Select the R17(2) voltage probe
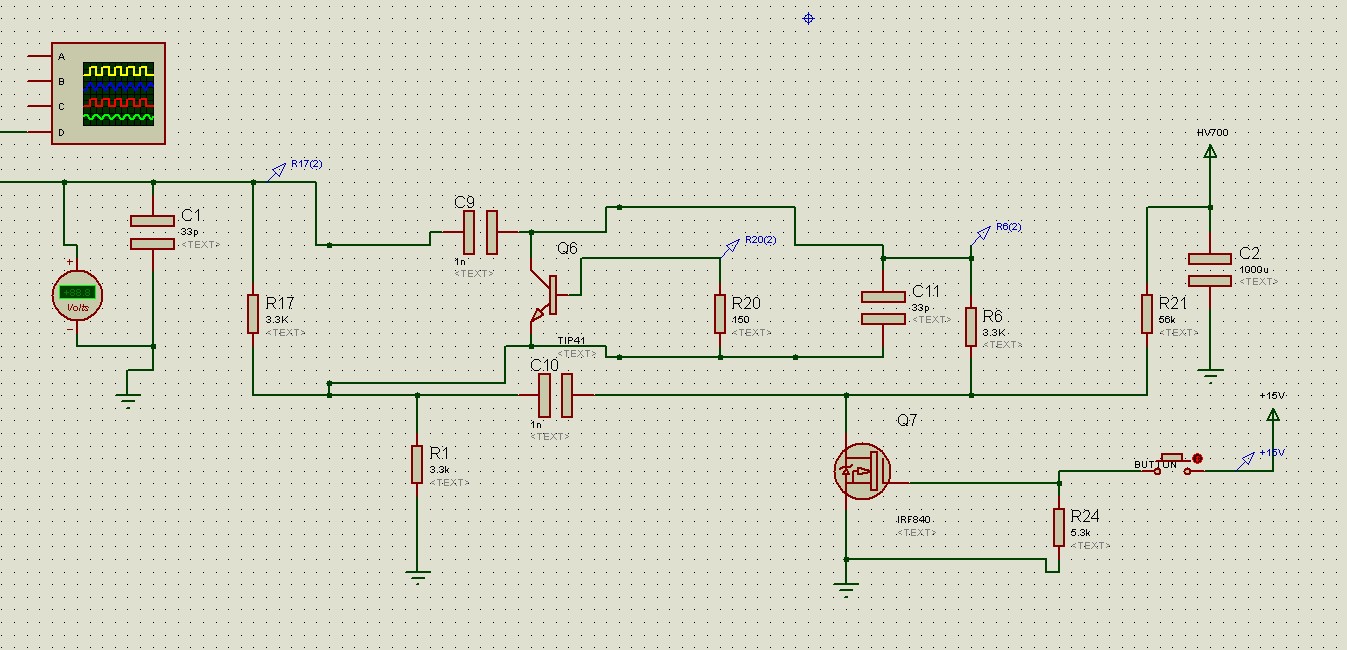Viewport: 1347px width, 650px height. point(279,171)
